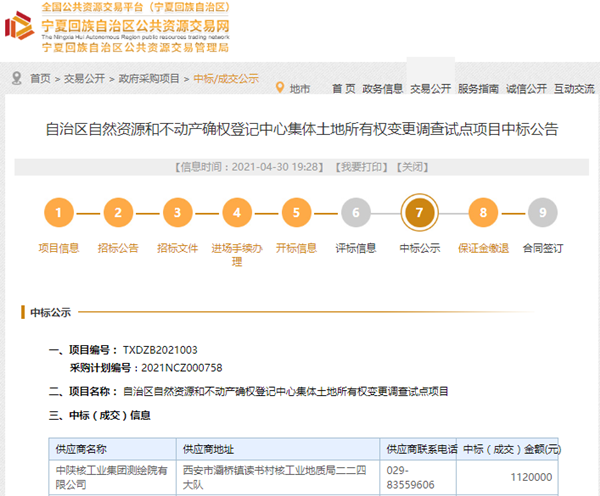Select step 3 circle 招标文件
The height and width of the screenshot is (496, 600).
pos(177,212)
